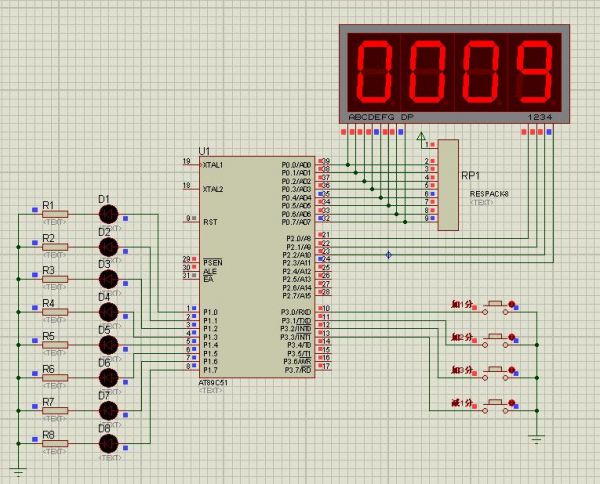Click the red actuator dot on 加1分 button
This screenshot has width=600, height=484.
(x=512, y=305)
